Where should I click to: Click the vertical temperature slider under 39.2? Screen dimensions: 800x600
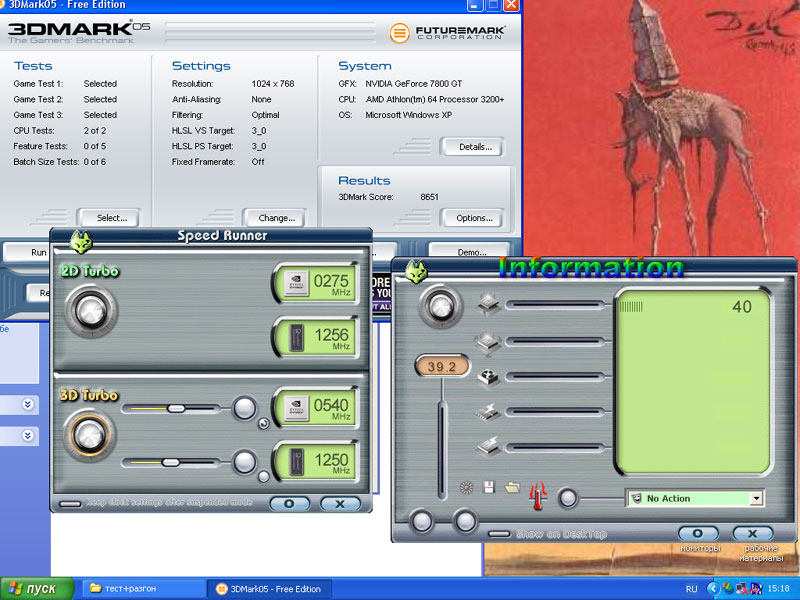[442, 449]
